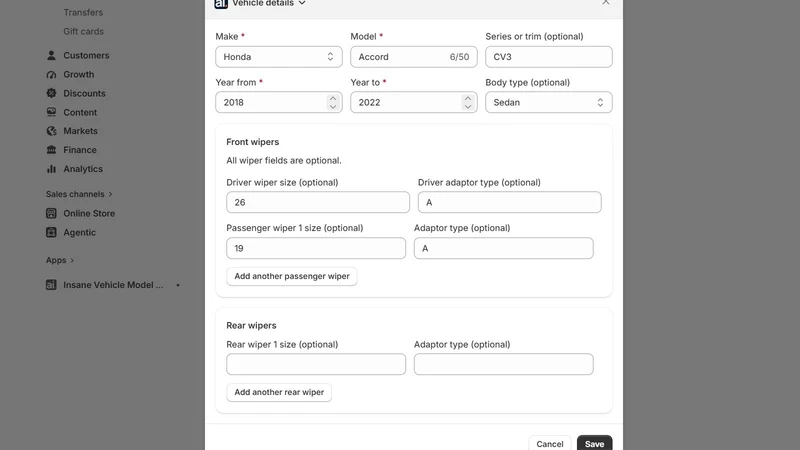Click the Customers person icon
Screen dimensions: 800x450
pyautogui.click(x=51, y=55)
